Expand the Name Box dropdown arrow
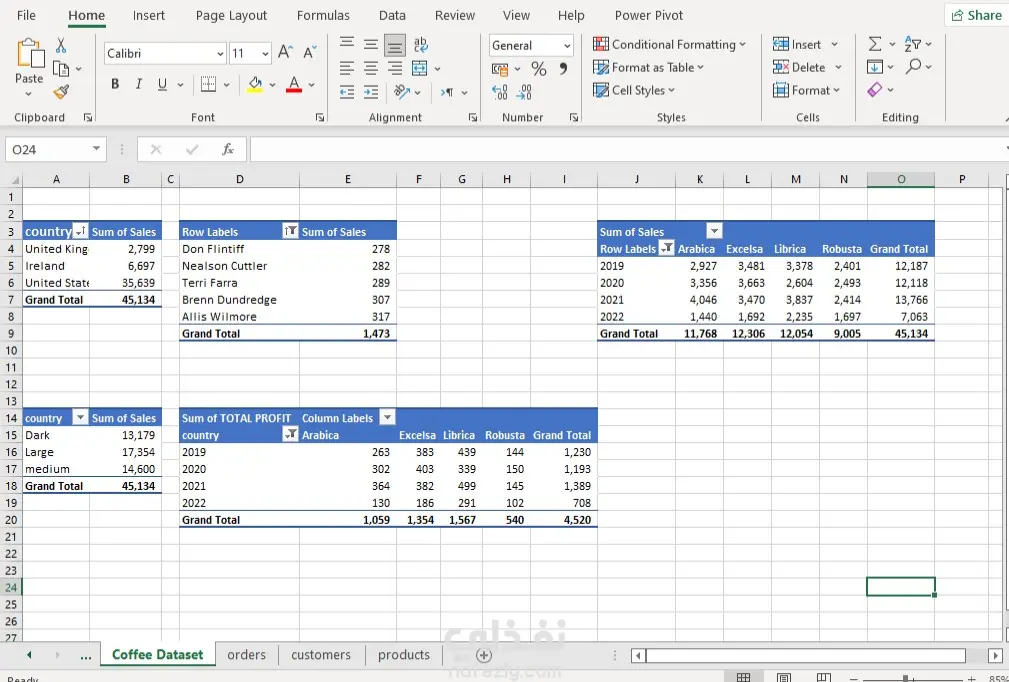This screenshot has height=682, width=1009. tap(96, 149)
